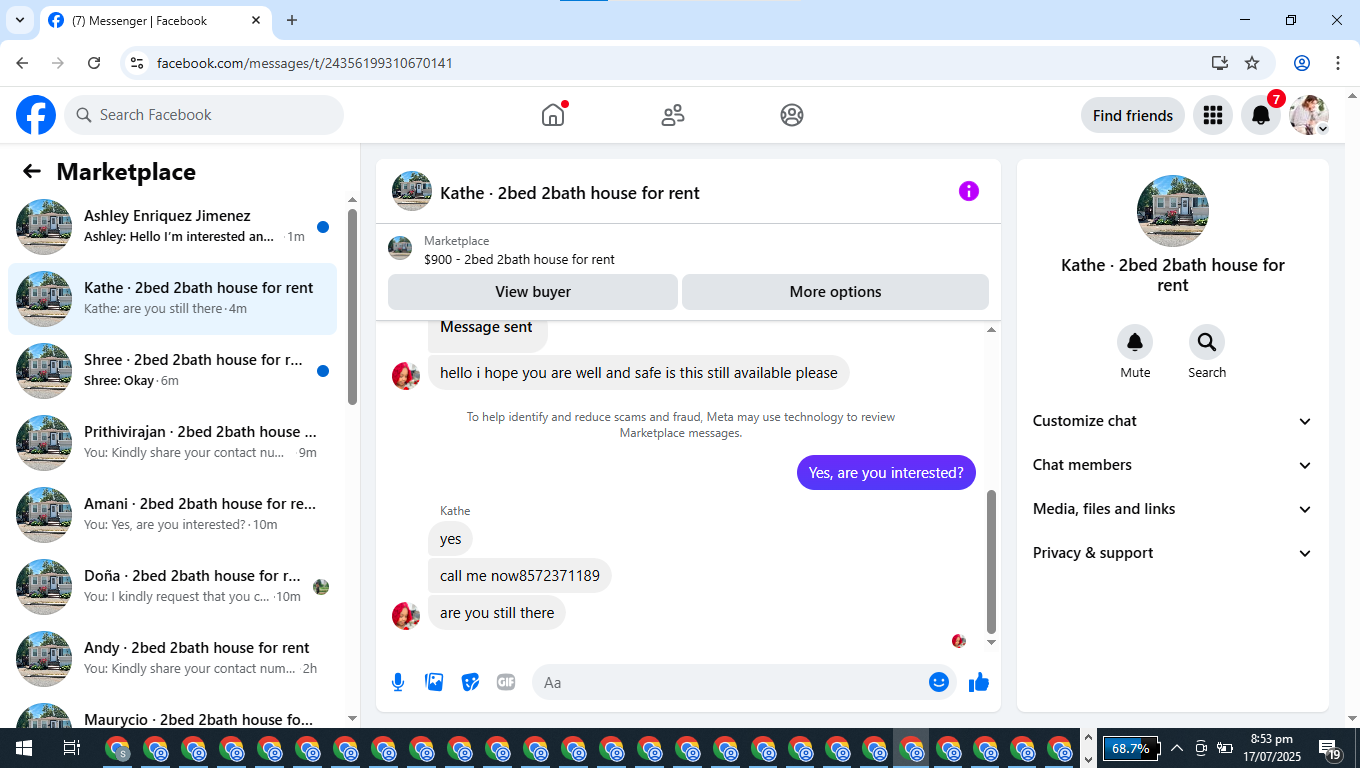
Task: View site information icon beside URL
Action: pos(138,63)
